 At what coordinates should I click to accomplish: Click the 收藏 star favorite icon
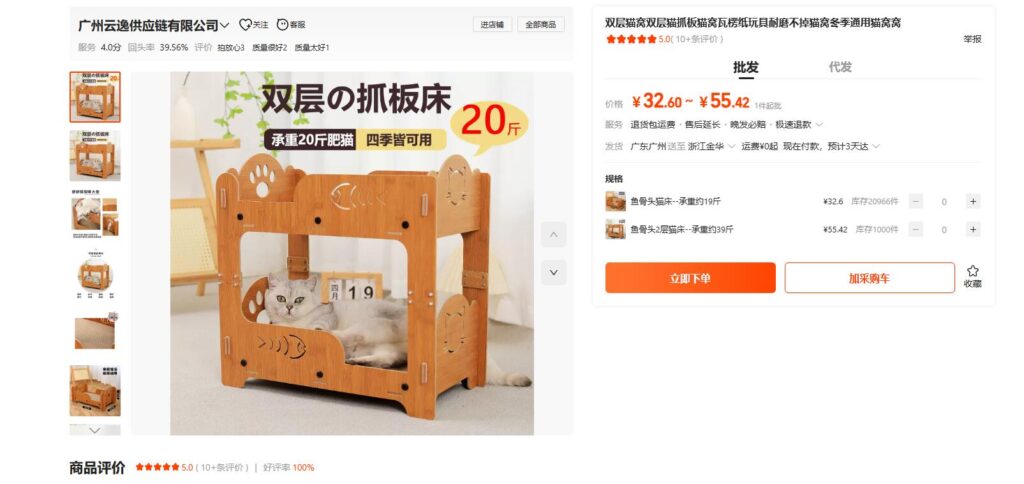point(972,271)
